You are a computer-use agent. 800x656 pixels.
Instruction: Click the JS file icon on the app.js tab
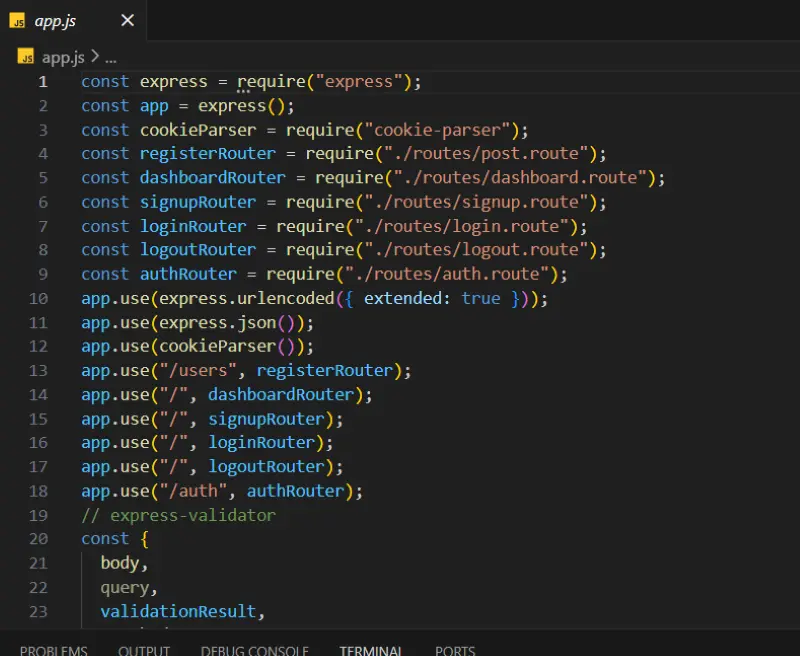[x=16, y=20]
